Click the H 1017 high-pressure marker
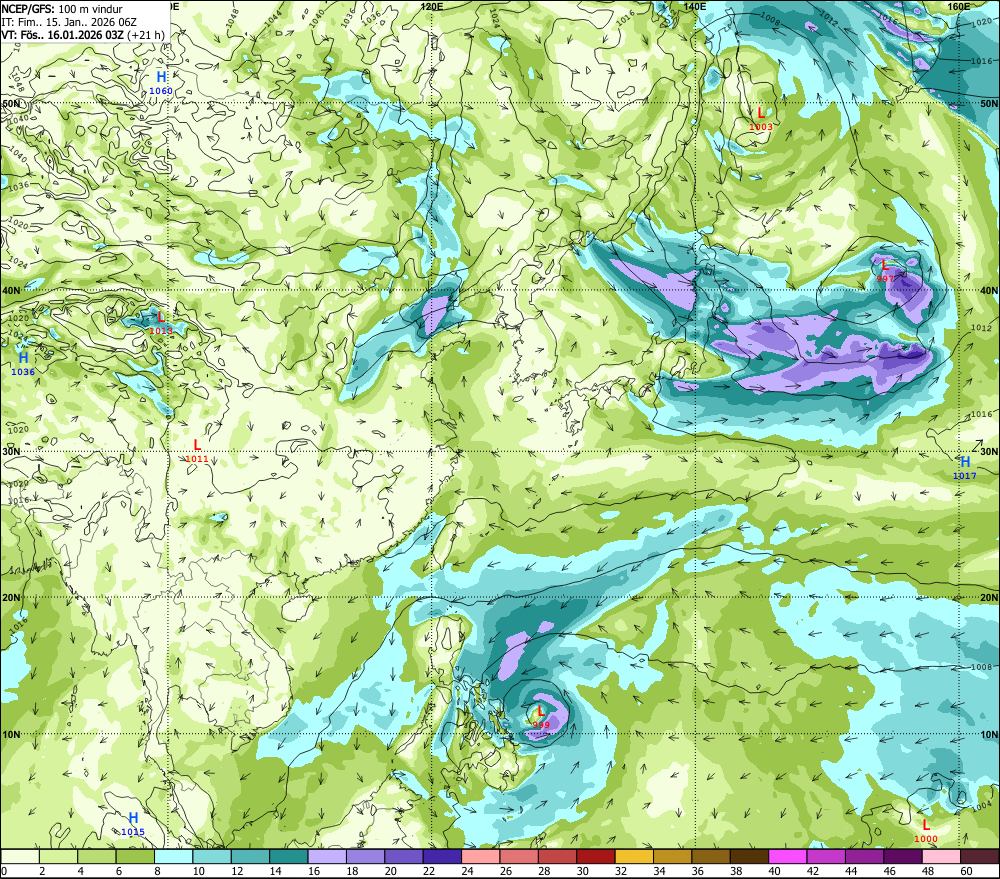Screen dimensions: 1000x879 [965, 468]
